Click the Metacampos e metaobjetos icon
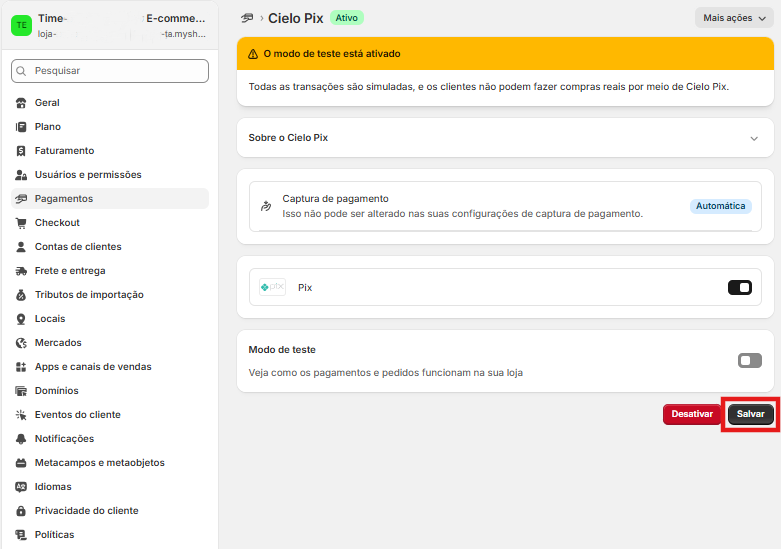The height and width of the screenshot is (549, 781). click(21, 463)
